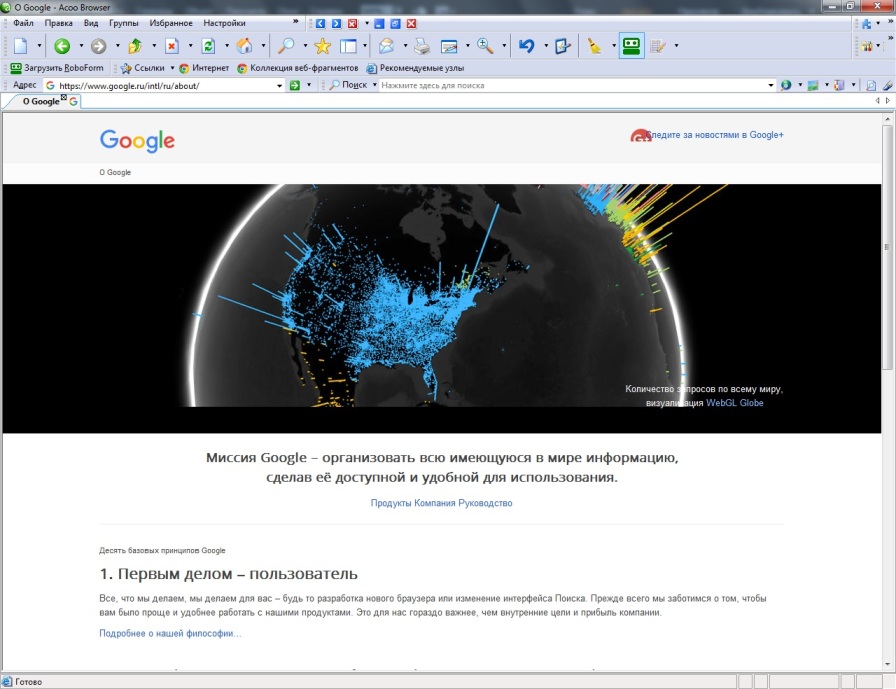Expand the Поиск engine dropdown arrow
896x689 pixels.
click(375, 85)
